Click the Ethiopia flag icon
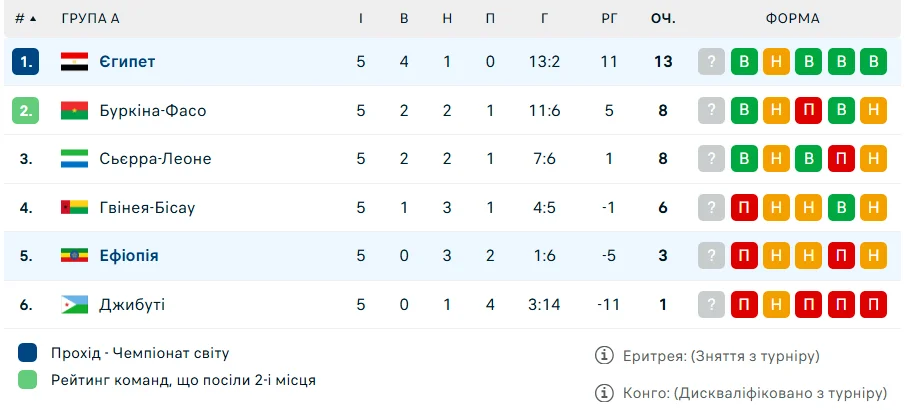Viewport: 905px width, 410px height. point(75,255)
